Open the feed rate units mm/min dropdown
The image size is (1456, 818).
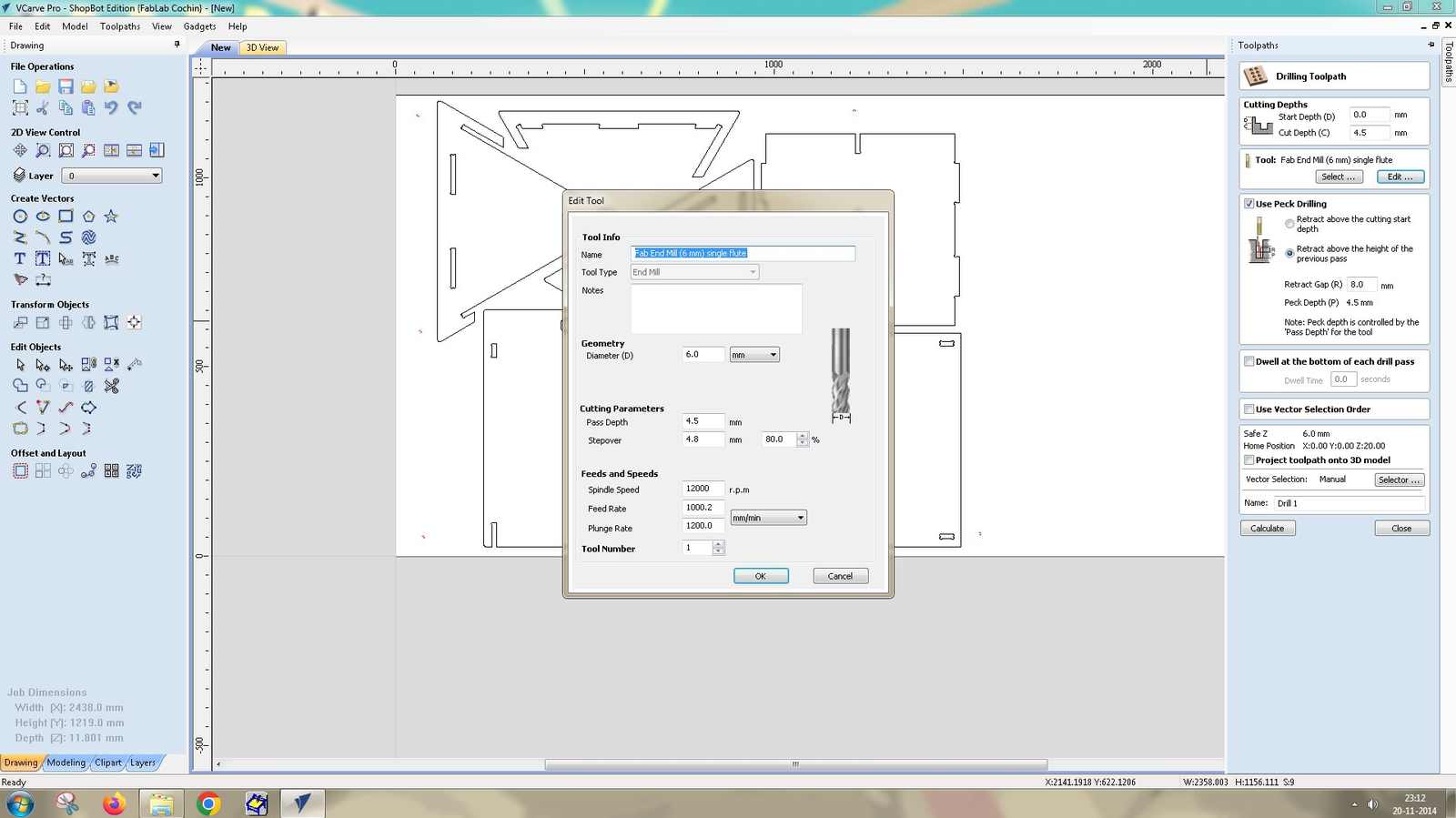pos(768,518)
